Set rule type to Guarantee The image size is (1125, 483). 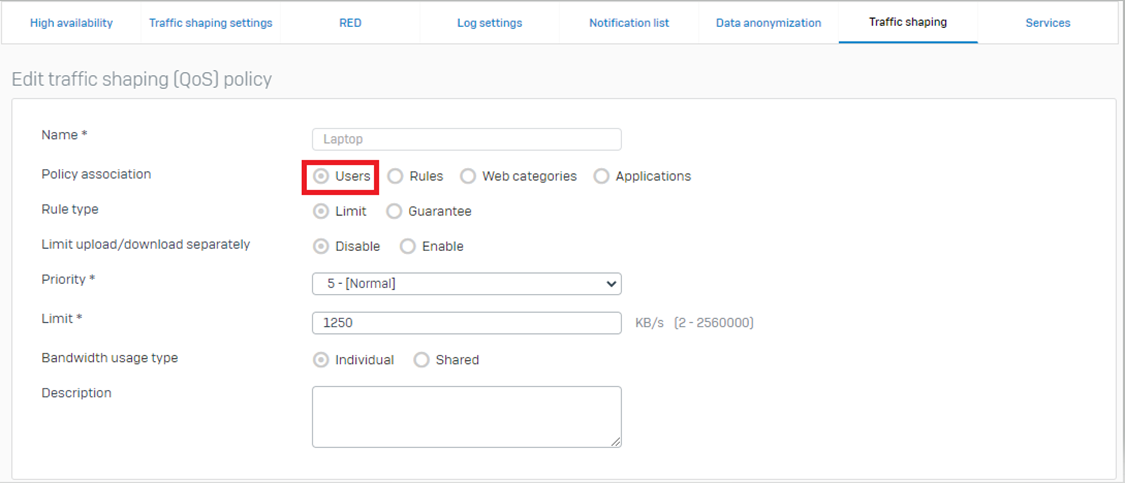point(394,211)
